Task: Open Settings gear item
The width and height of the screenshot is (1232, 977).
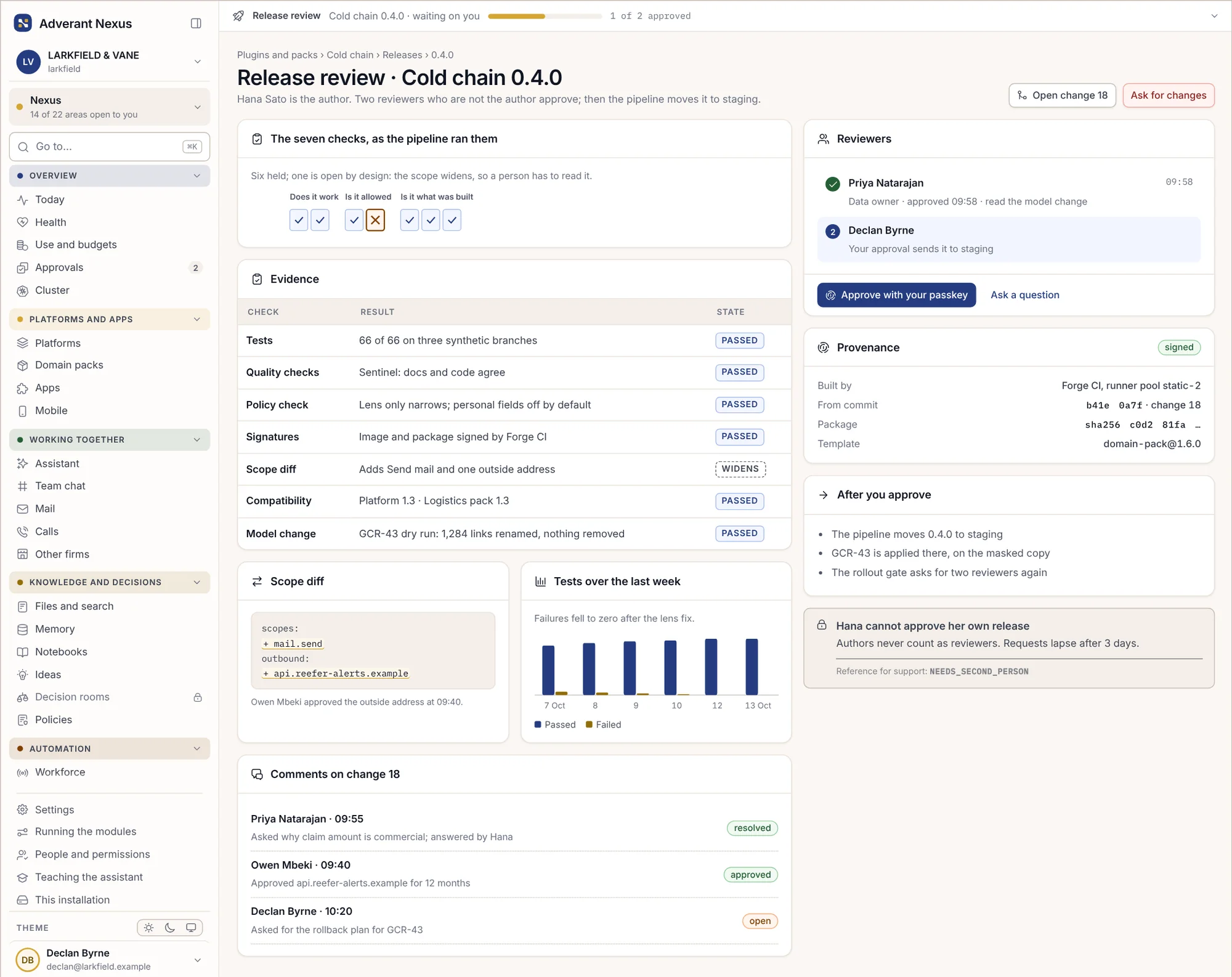Action: [110, 809]
